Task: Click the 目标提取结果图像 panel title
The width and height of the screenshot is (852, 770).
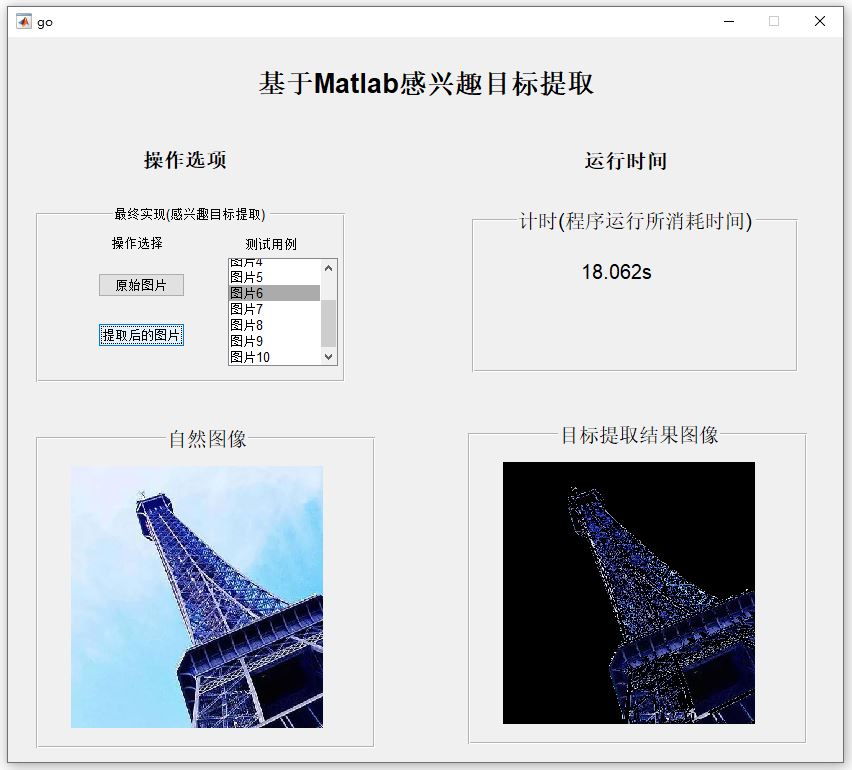Action: 640,435
